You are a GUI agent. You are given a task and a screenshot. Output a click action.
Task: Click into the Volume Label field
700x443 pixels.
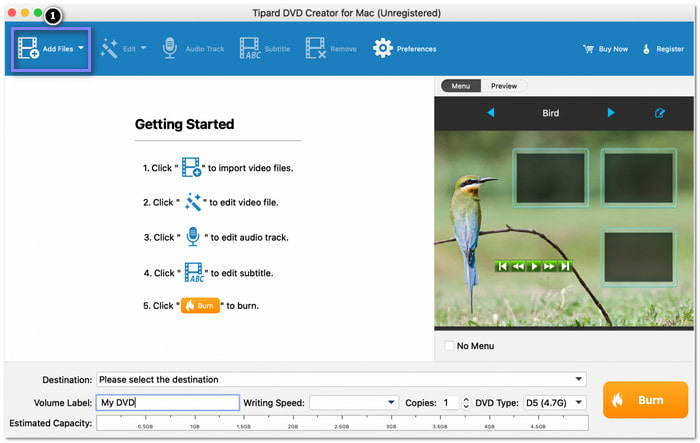[168, 403]
